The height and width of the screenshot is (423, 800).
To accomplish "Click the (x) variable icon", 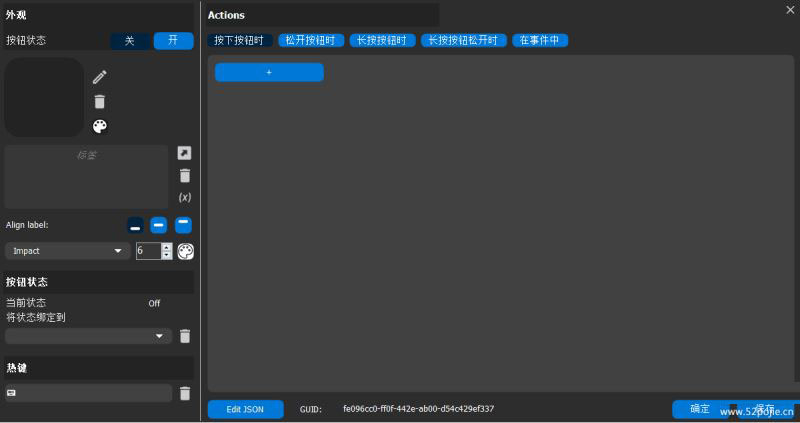I will (x=185, y=198).
